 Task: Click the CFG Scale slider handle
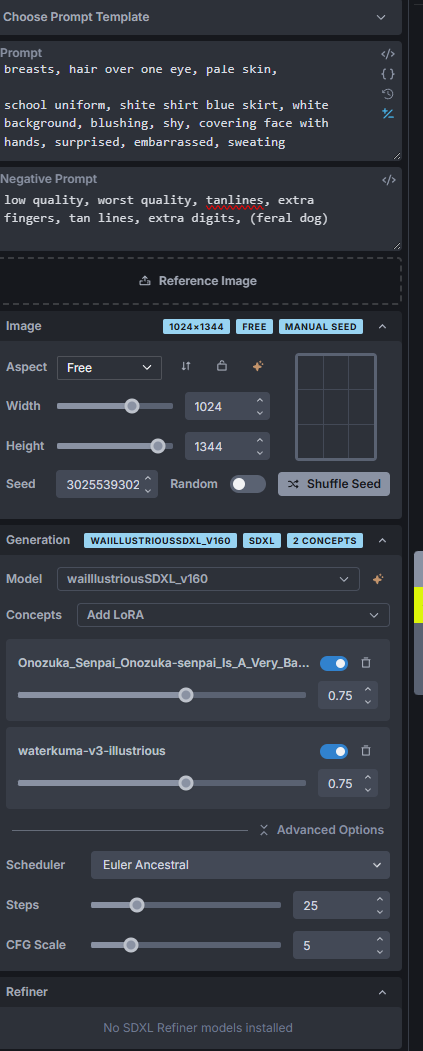click(131, 945)
